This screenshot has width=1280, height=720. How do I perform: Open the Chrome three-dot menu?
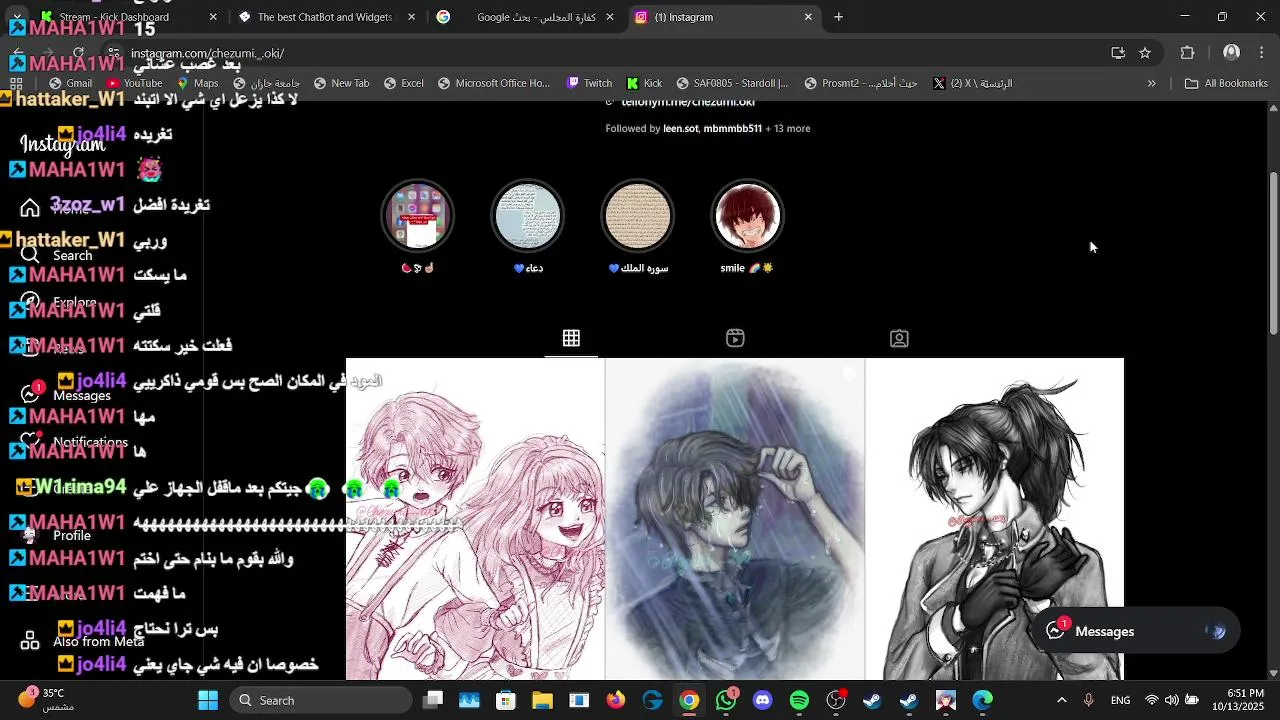tap(1262, 53)
